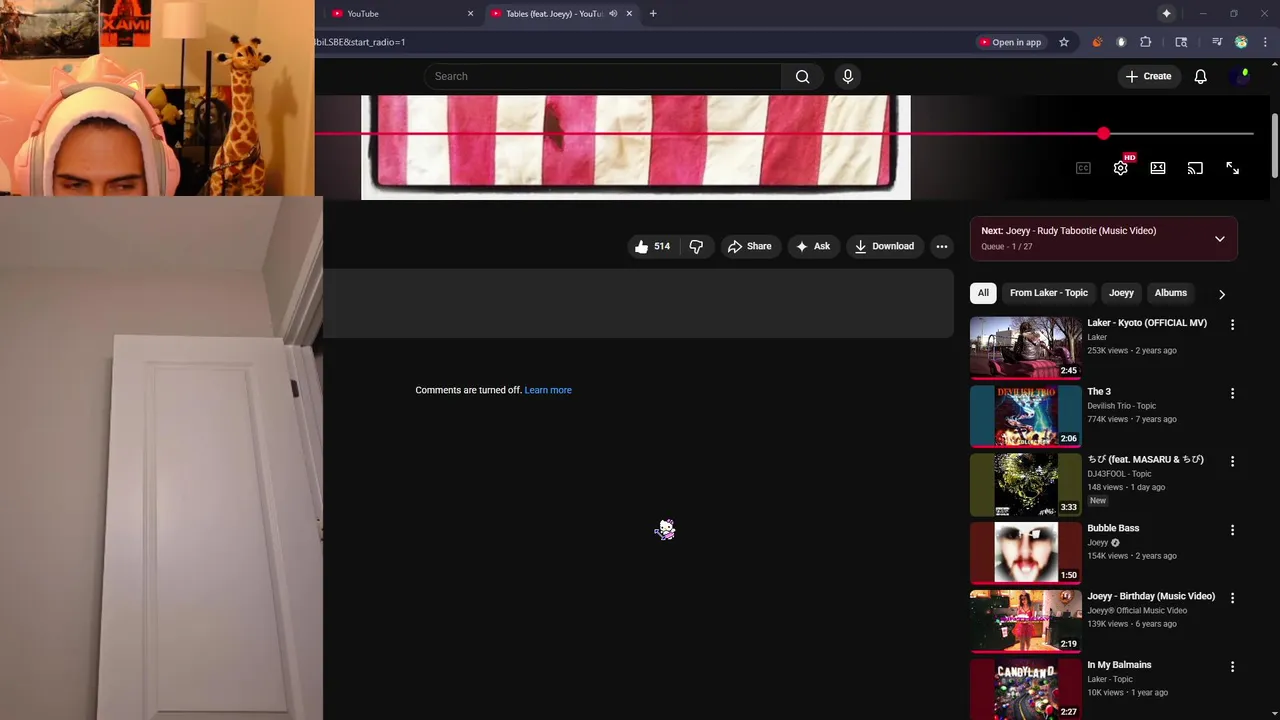Open options for Laker - Kyoto video
This screenshot has height=720, width=1280.
point(1232,325)
